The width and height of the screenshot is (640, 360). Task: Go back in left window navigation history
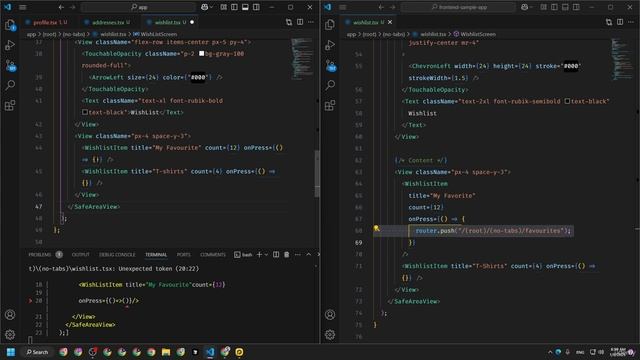(x=61, y=7)
